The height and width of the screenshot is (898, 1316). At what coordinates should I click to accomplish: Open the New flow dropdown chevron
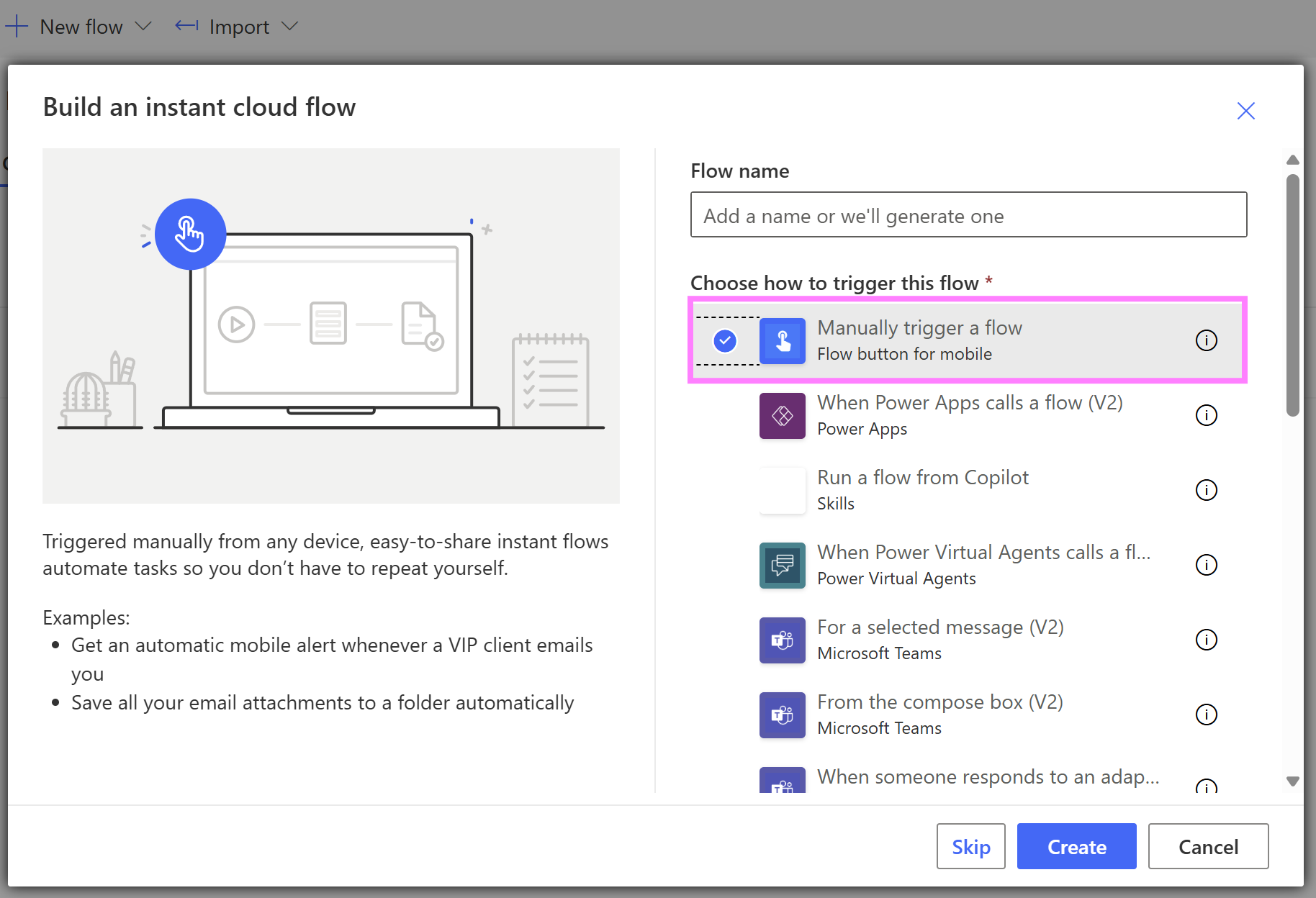(144, 27)
